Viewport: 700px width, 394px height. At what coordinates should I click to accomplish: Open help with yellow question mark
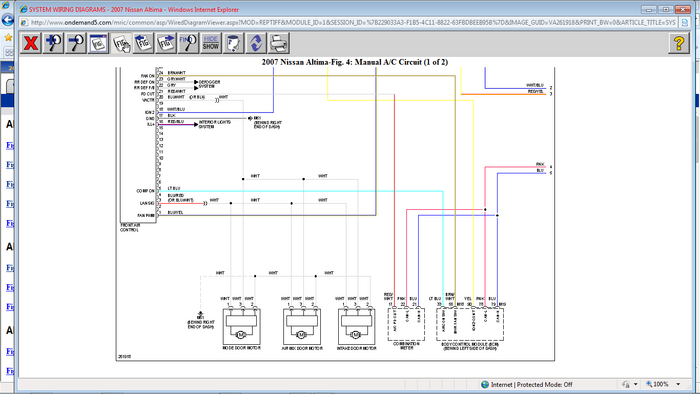[679, 43]
